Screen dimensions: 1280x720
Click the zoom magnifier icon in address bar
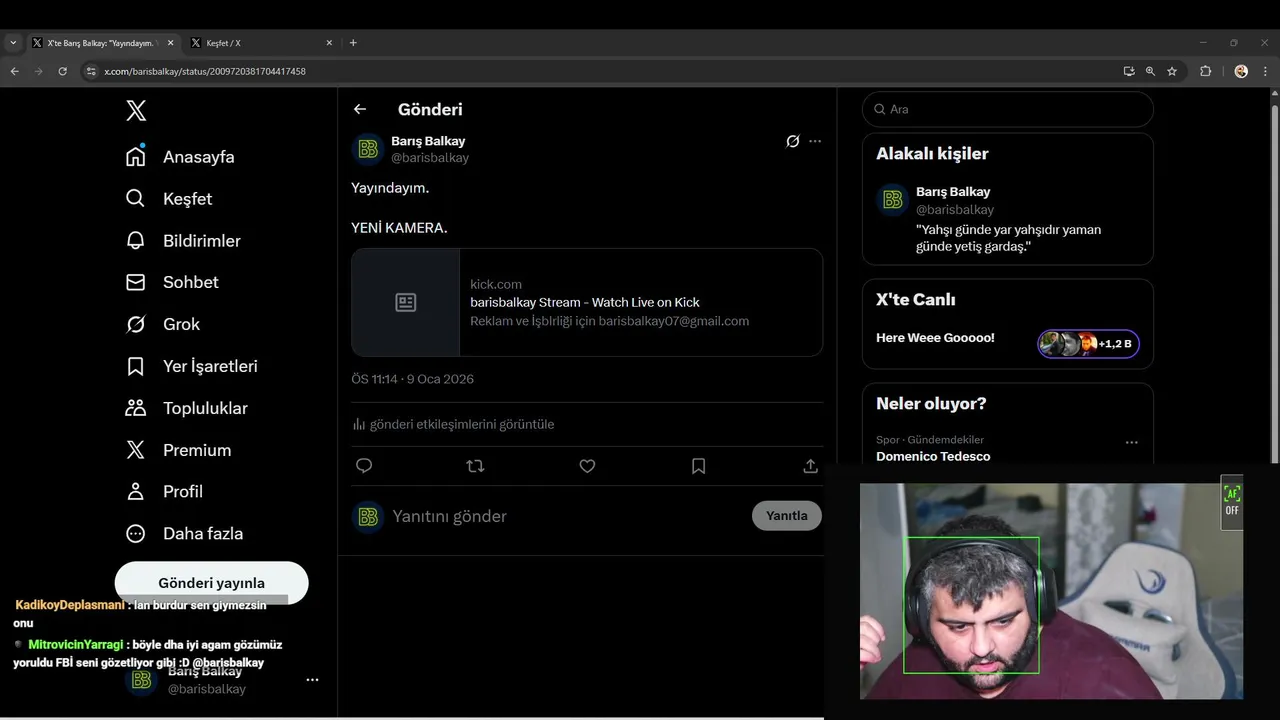[1150, 71]
